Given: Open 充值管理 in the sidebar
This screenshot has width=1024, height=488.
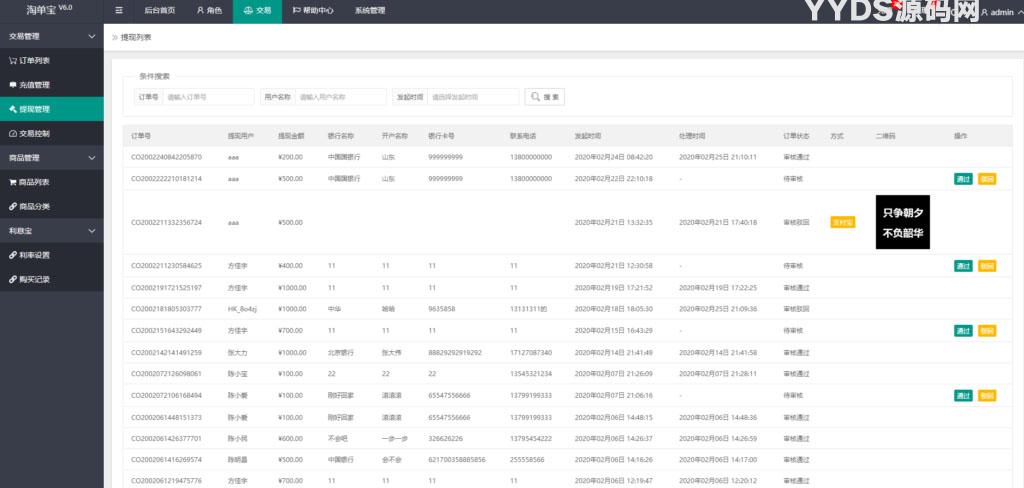Looking at the screenshot, I should click(35, 85).
